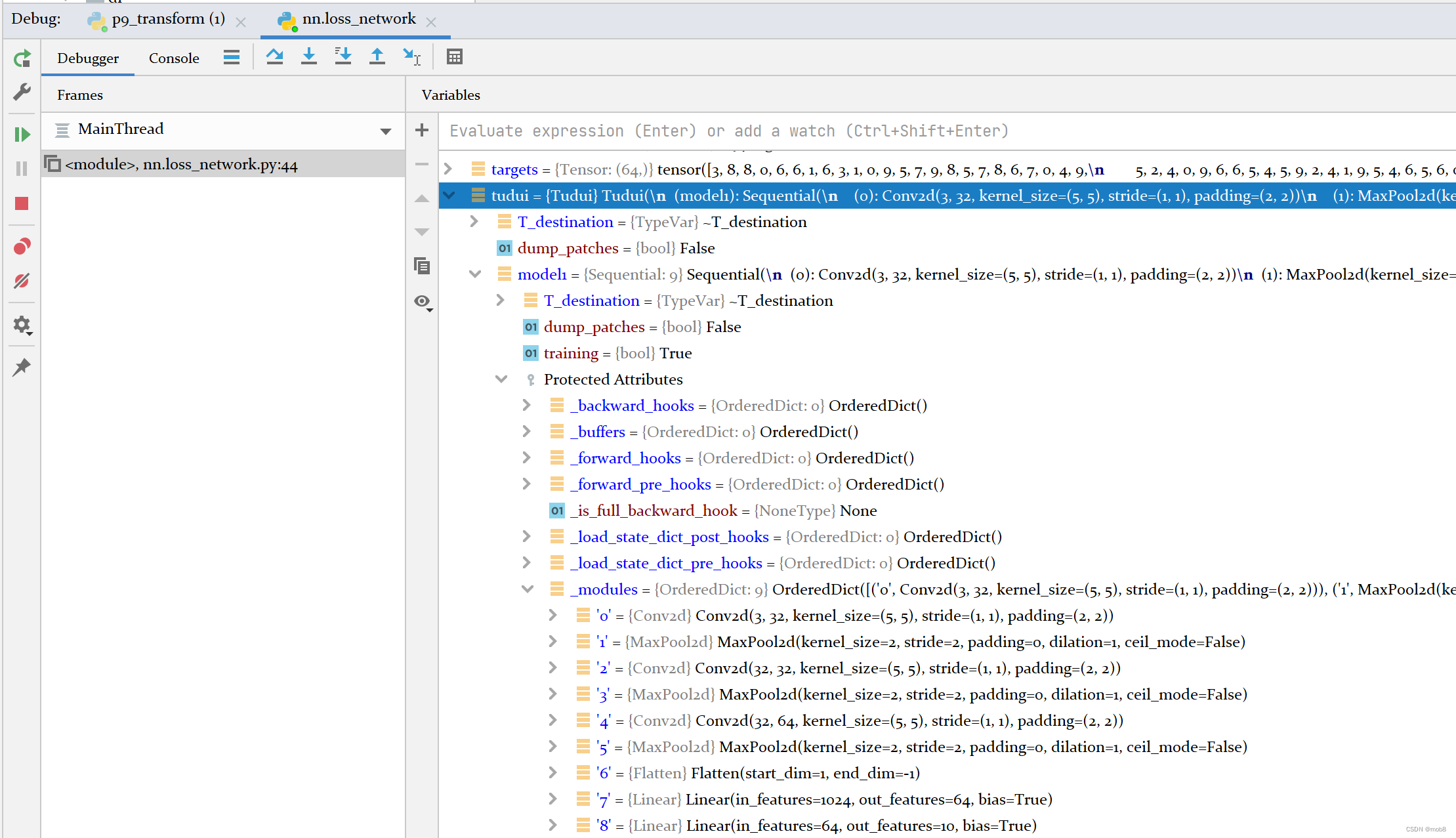Click the Step Out icon
The width and height of the screenshot is (1456, 838).
click(377, 57)
